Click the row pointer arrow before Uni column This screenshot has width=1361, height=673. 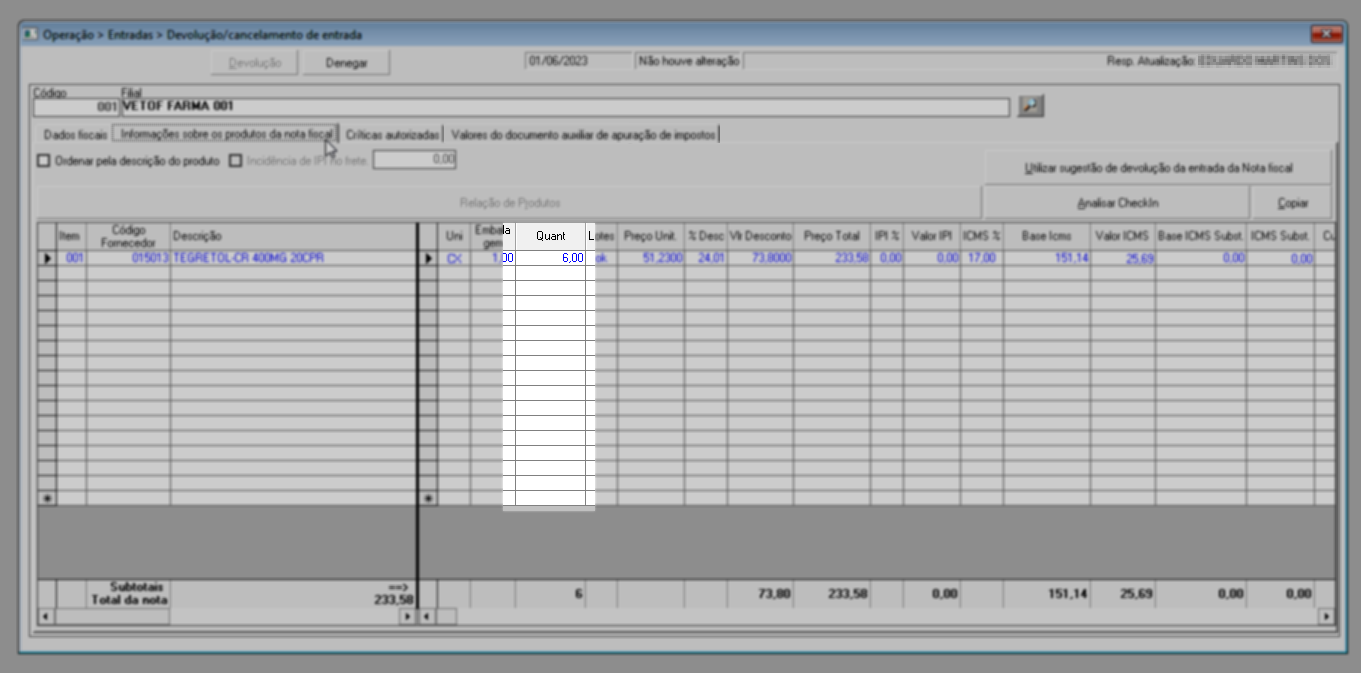[428, 258]
